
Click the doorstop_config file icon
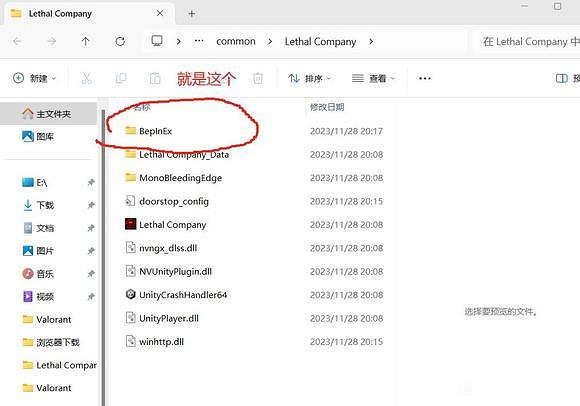[130, 201]
